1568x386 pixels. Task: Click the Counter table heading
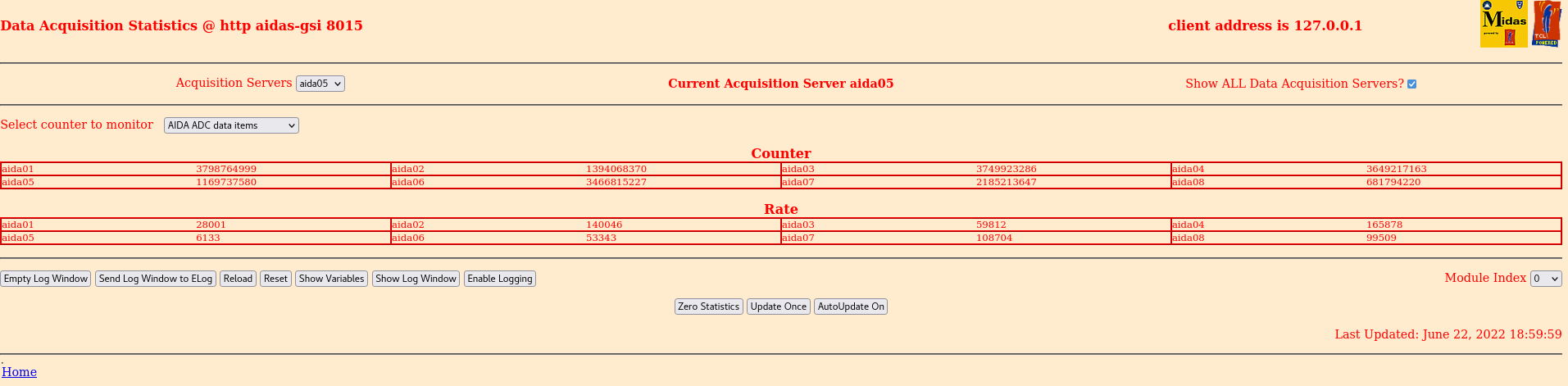click(x=781, y=153)
